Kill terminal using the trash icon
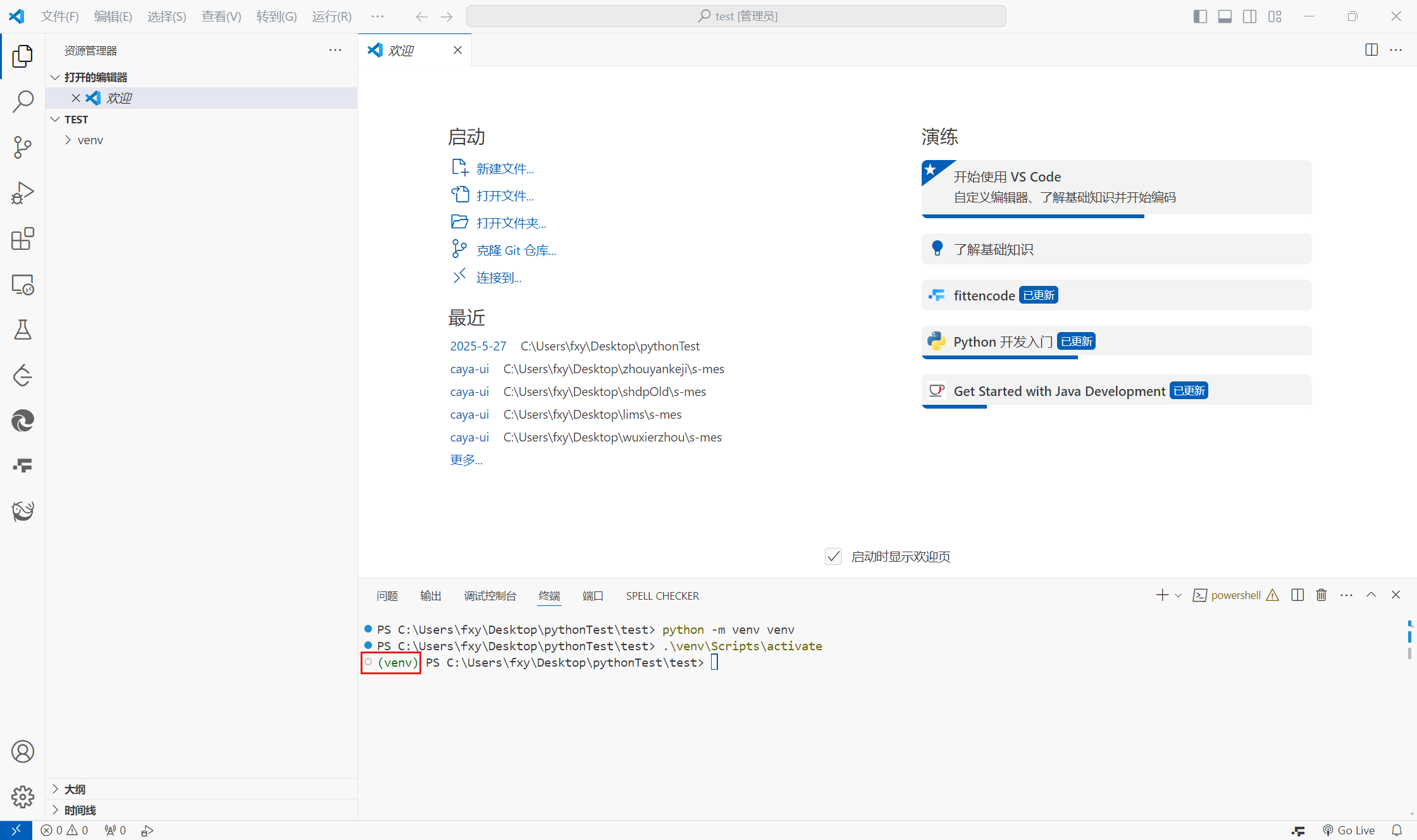Image resolution: width=1417 pixels, height=840 pixels. coord(1321,595)
